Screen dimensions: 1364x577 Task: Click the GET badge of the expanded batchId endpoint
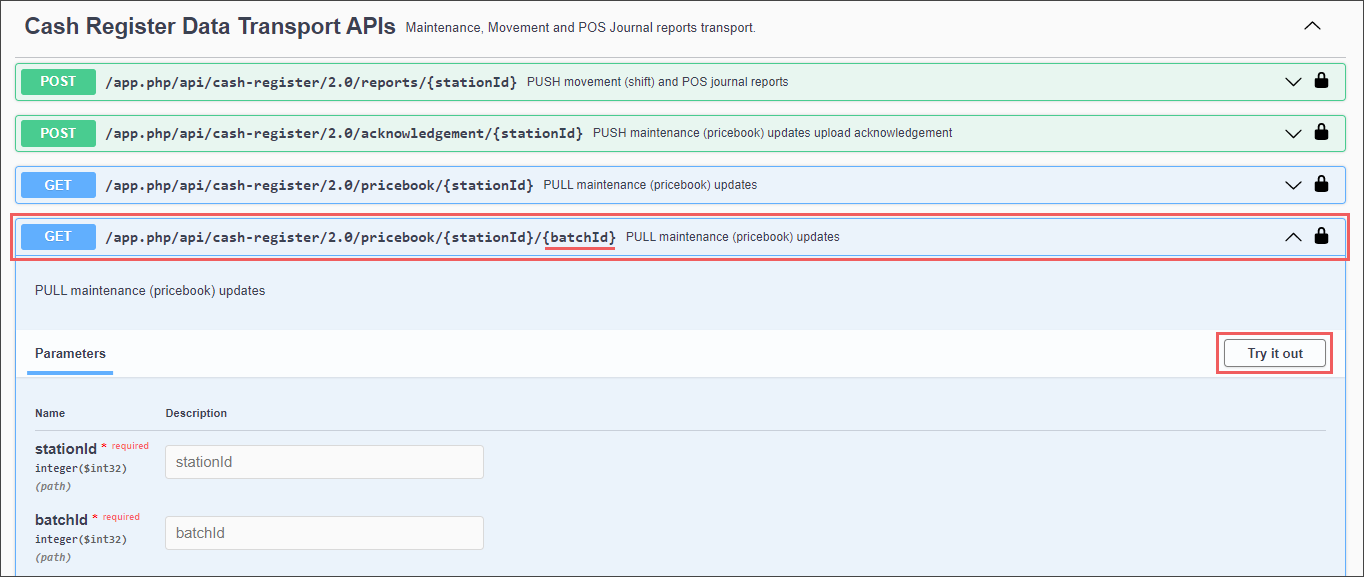58,236
